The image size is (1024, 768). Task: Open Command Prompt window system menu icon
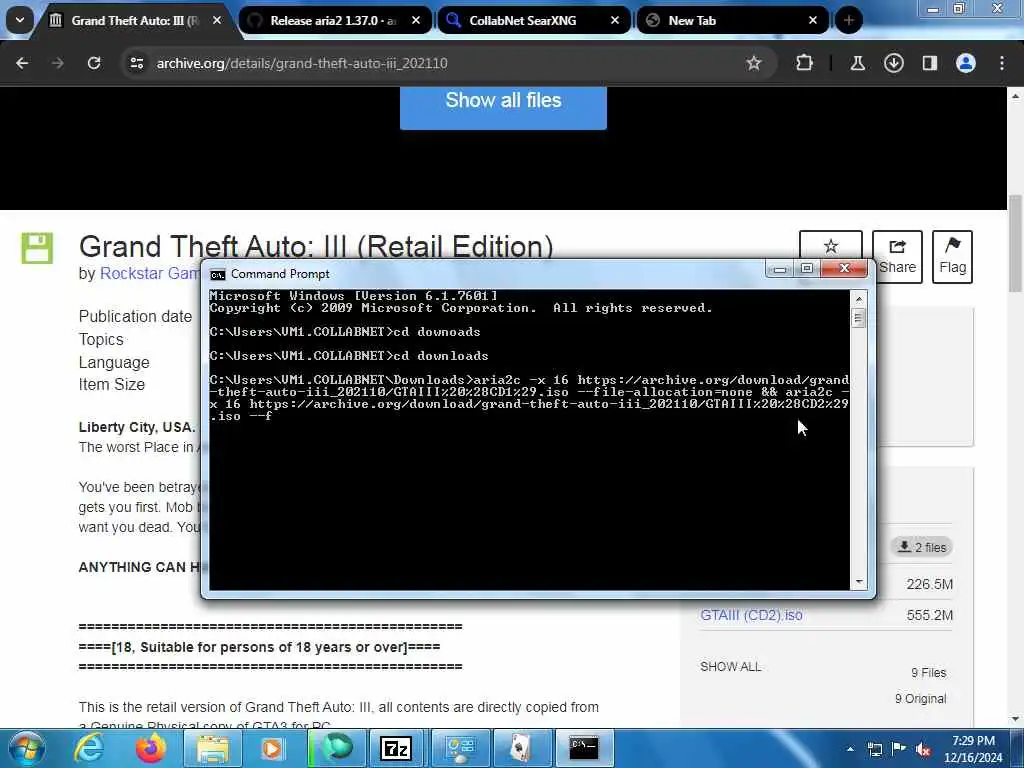point(217,274)
